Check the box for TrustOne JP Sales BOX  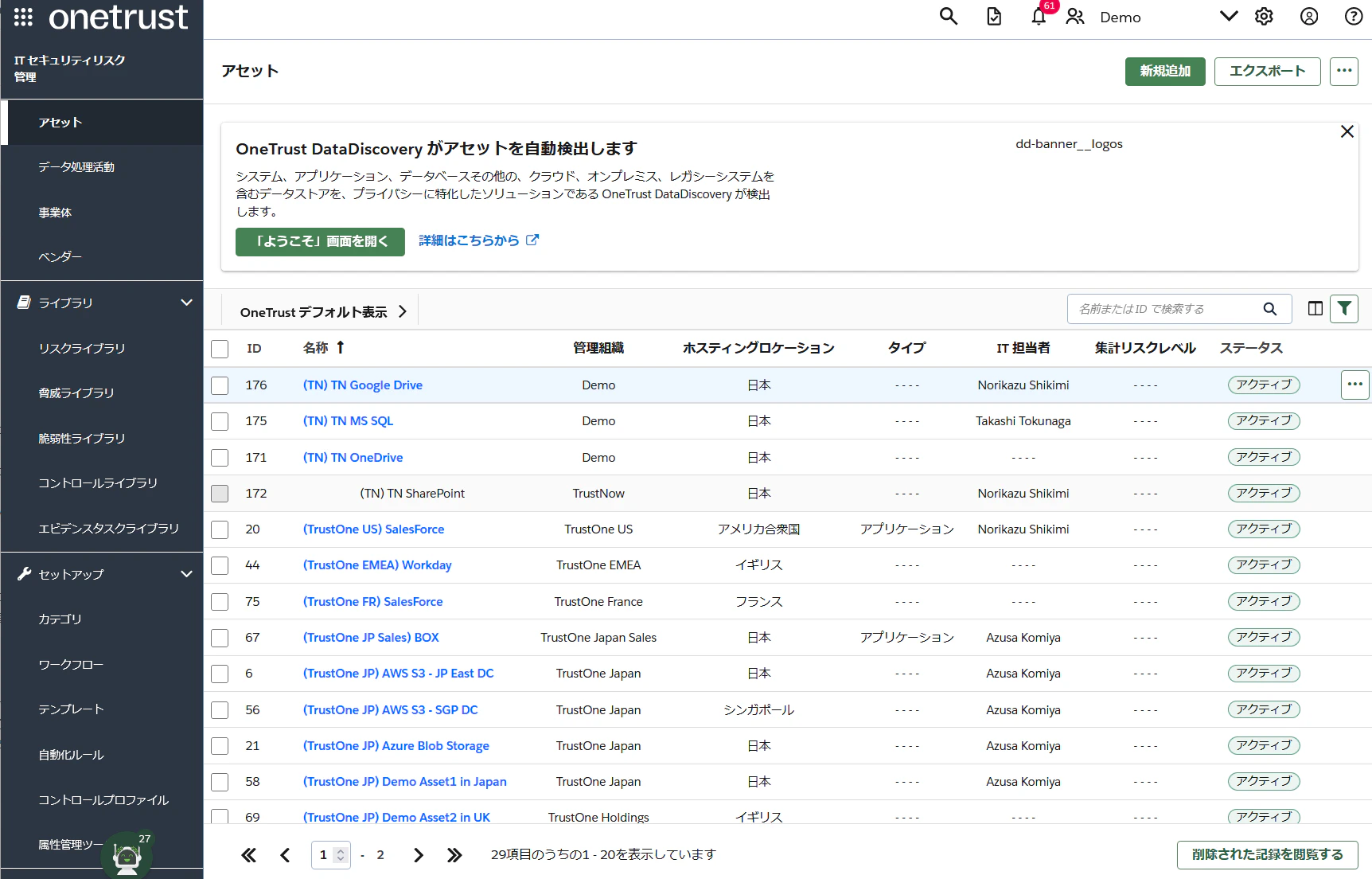[x=220, y=638]
